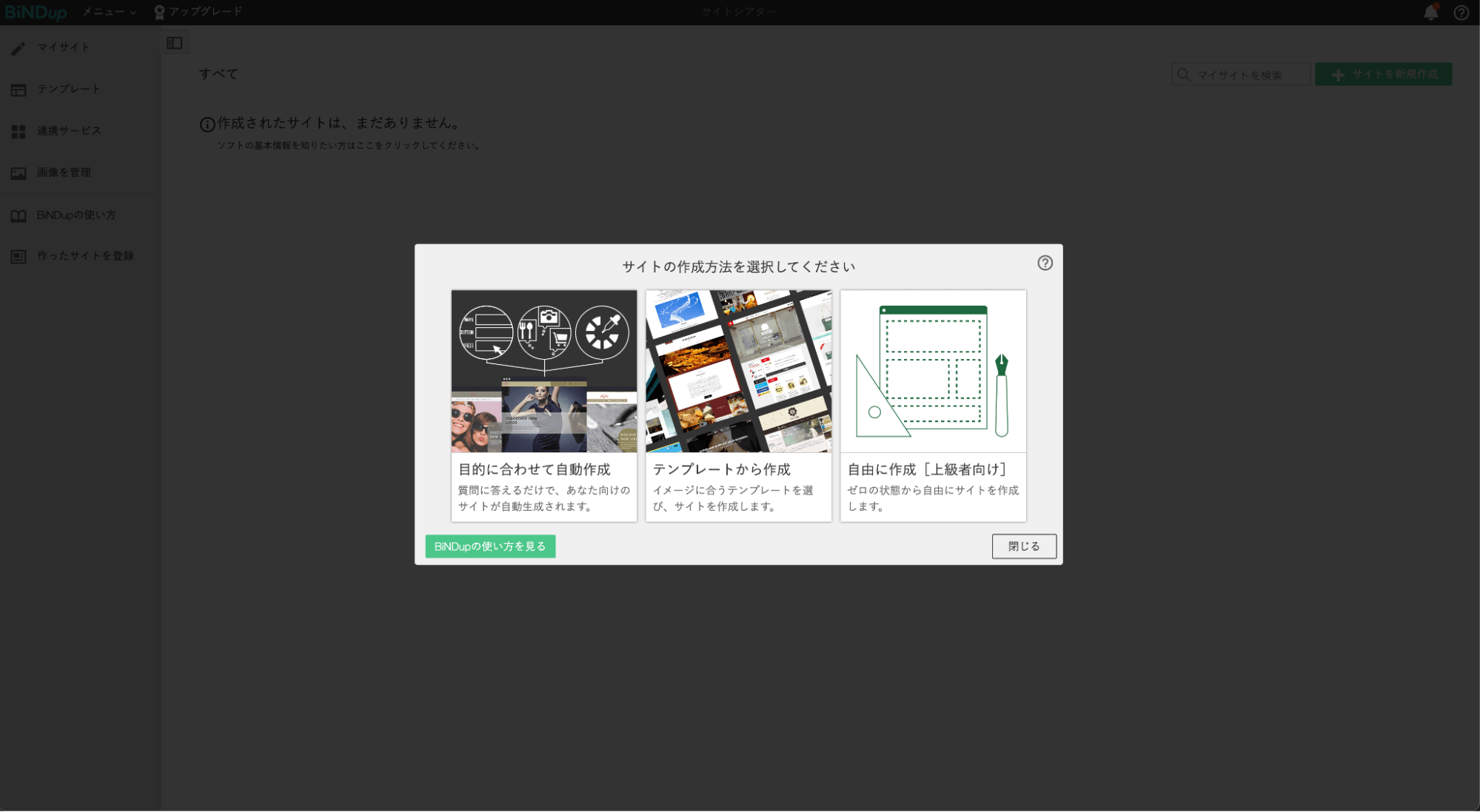Switch to the すべて tab
Image resolution: width=1480 pixels, height=812 pixels.
[x=219, y=74]
